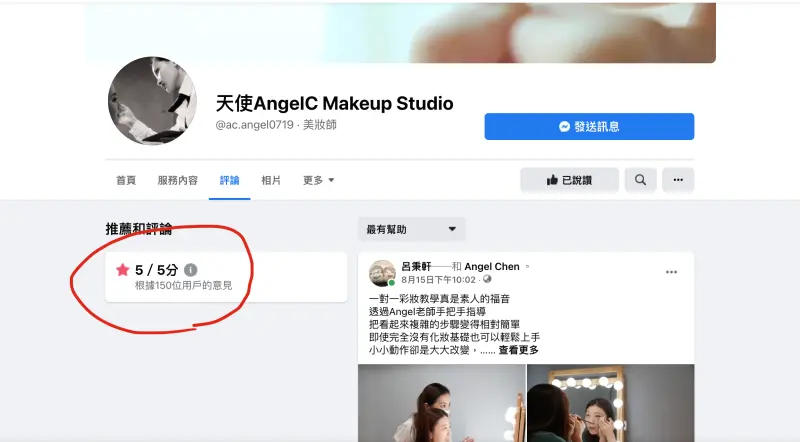Open the 相片 tab
The height and width of the screenshot is (442, 800).
click(x=271, y=180)
